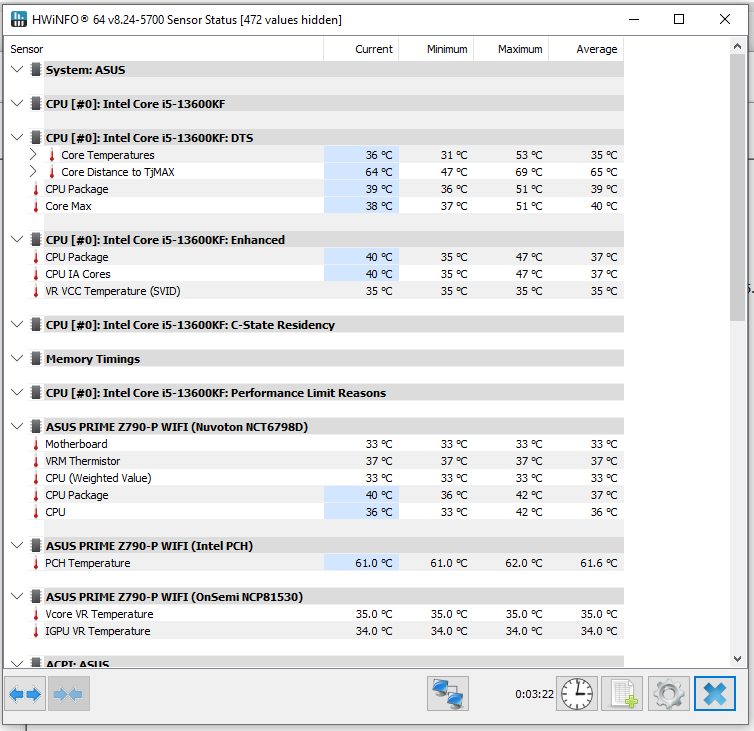Click scrollbar up arrow
This screenshot has width=754, height=731.
pos(737,47)
